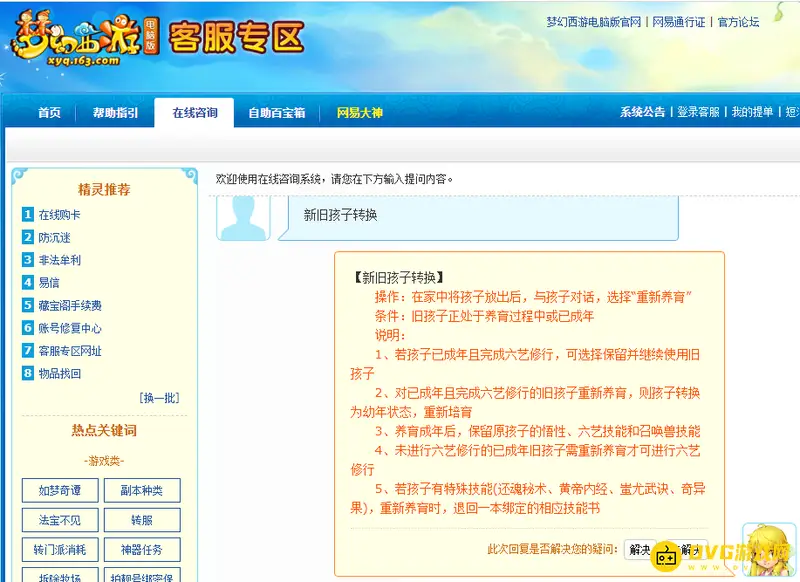Open the 帮助指引 navigation tab
800x582 pixels.
115,113
